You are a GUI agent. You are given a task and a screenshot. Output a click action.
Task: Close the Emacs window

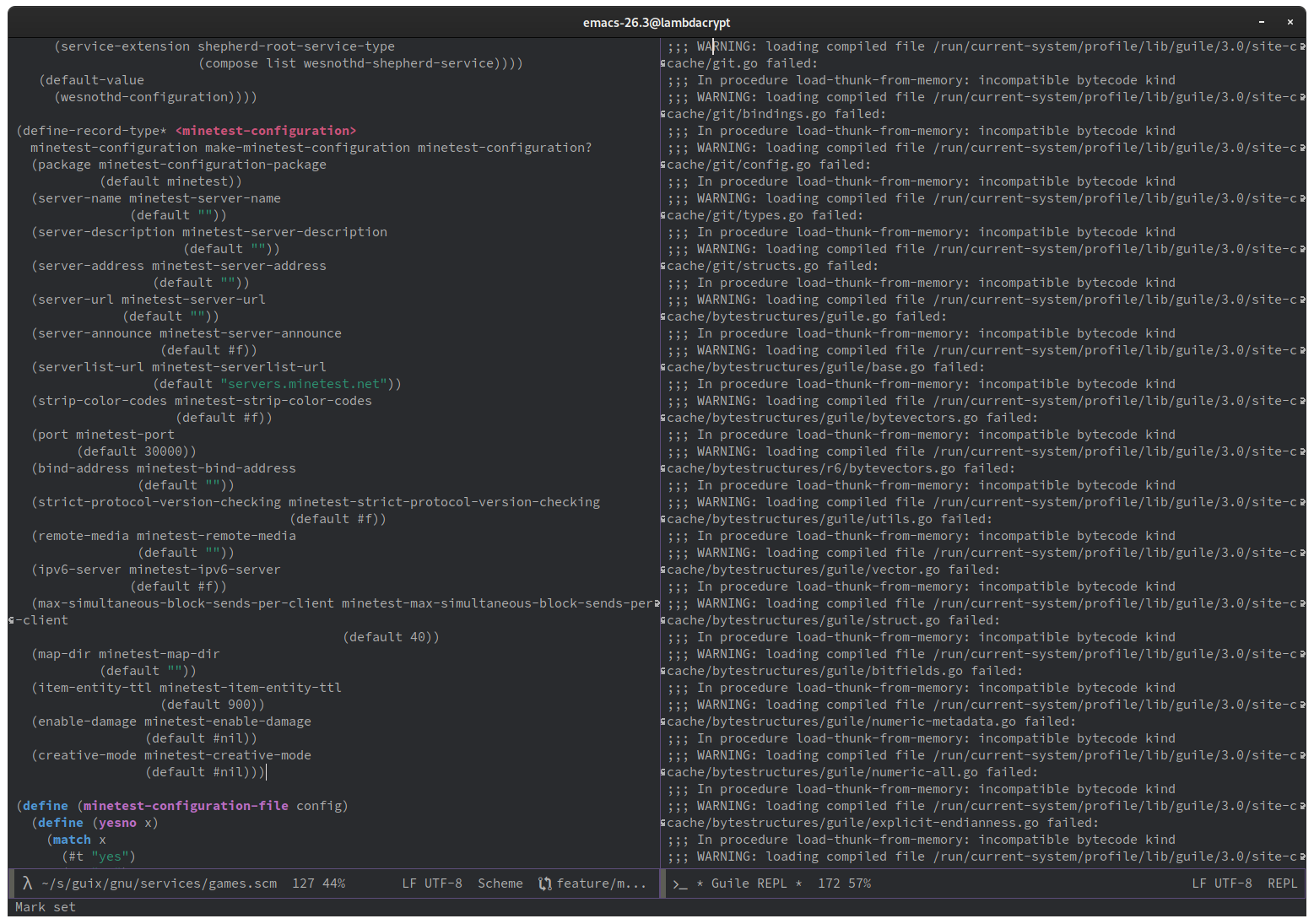(1290, 22)
